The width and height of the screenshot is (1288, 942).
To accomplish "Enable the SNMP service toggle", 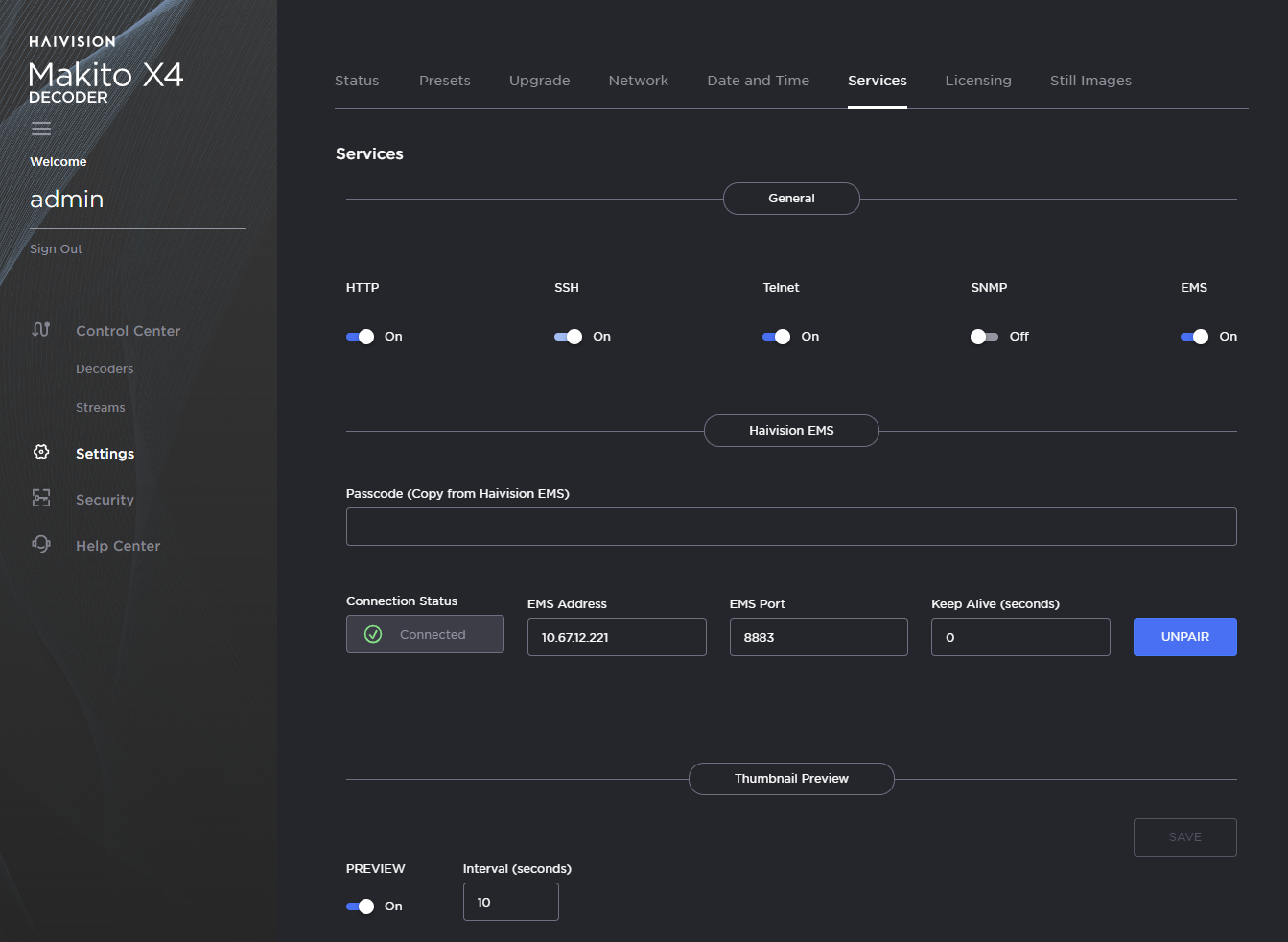I will tap(984, 337).
